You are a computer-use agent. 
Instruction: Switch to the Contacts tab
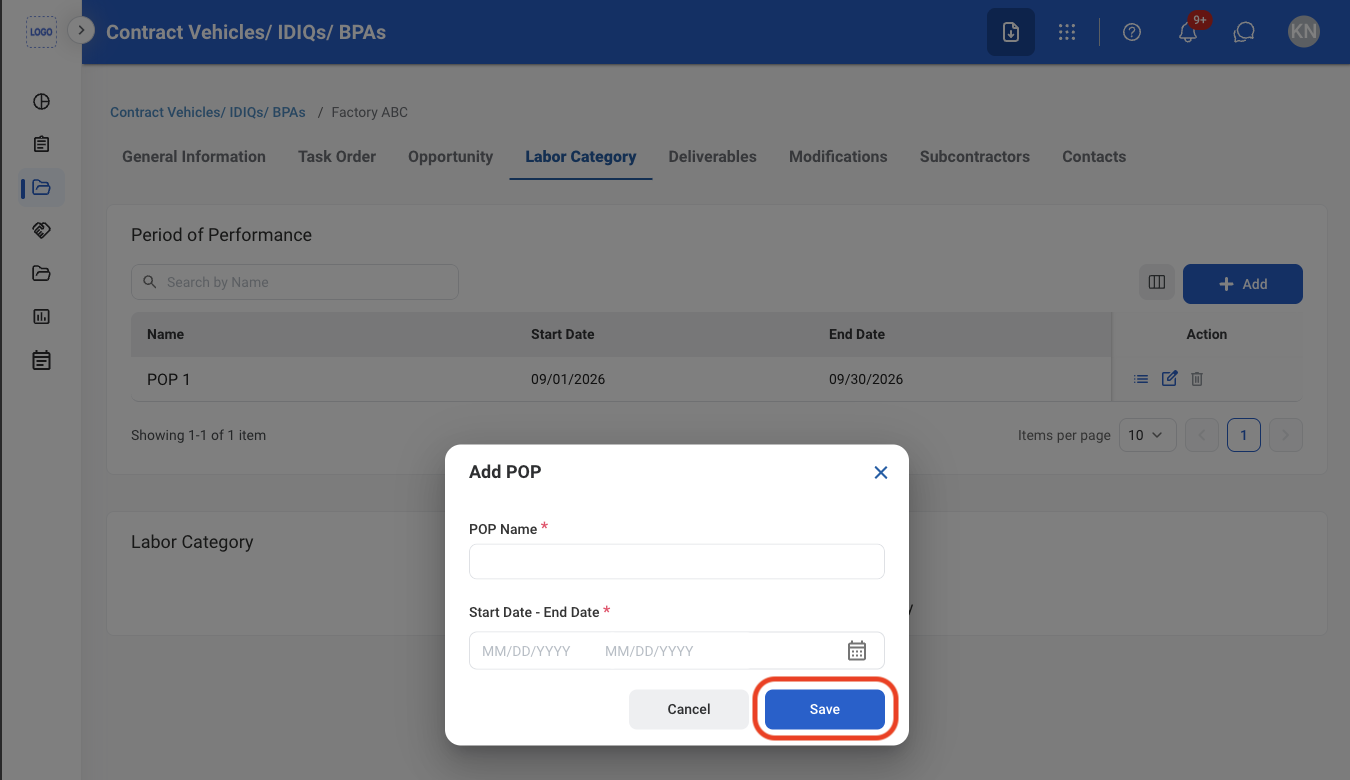pos(1094,157)
